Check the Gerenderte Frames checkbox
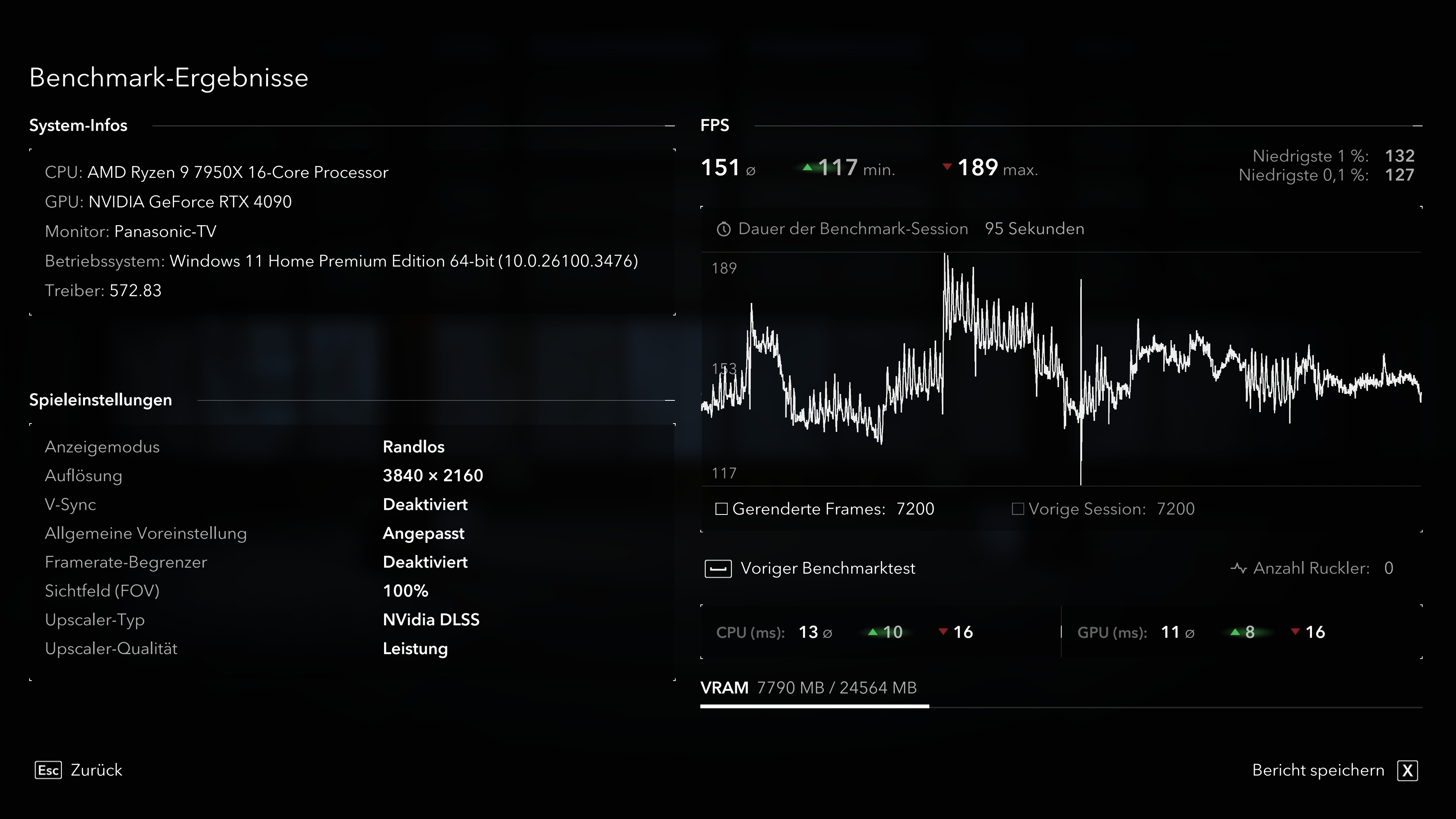Viewport: 1456px width, 819px height. pos(722,509)
